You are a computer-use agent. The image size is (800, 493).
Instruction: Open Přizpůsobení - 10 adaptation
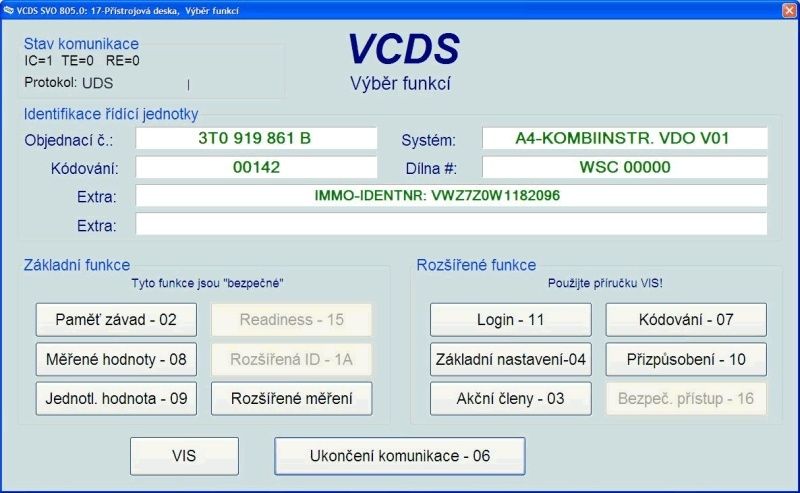[686, 359]
